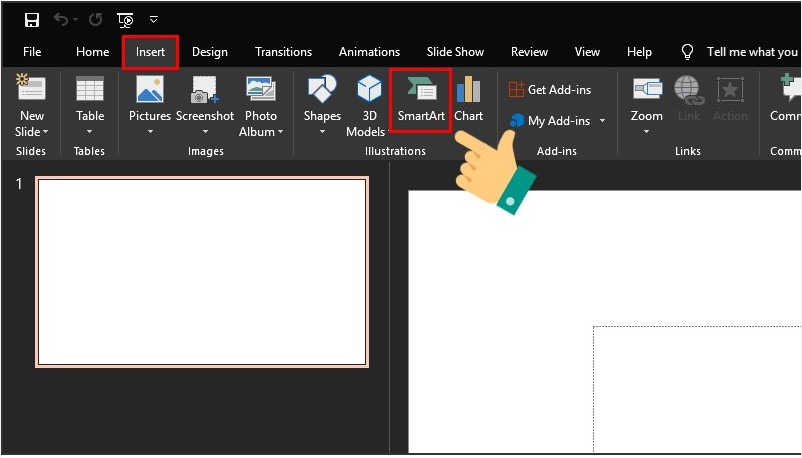The width and height of the screenshot is (802, 458).
Task: Open Customize Quick Access Toolbar dropdown
Action: tap(153, 20)
